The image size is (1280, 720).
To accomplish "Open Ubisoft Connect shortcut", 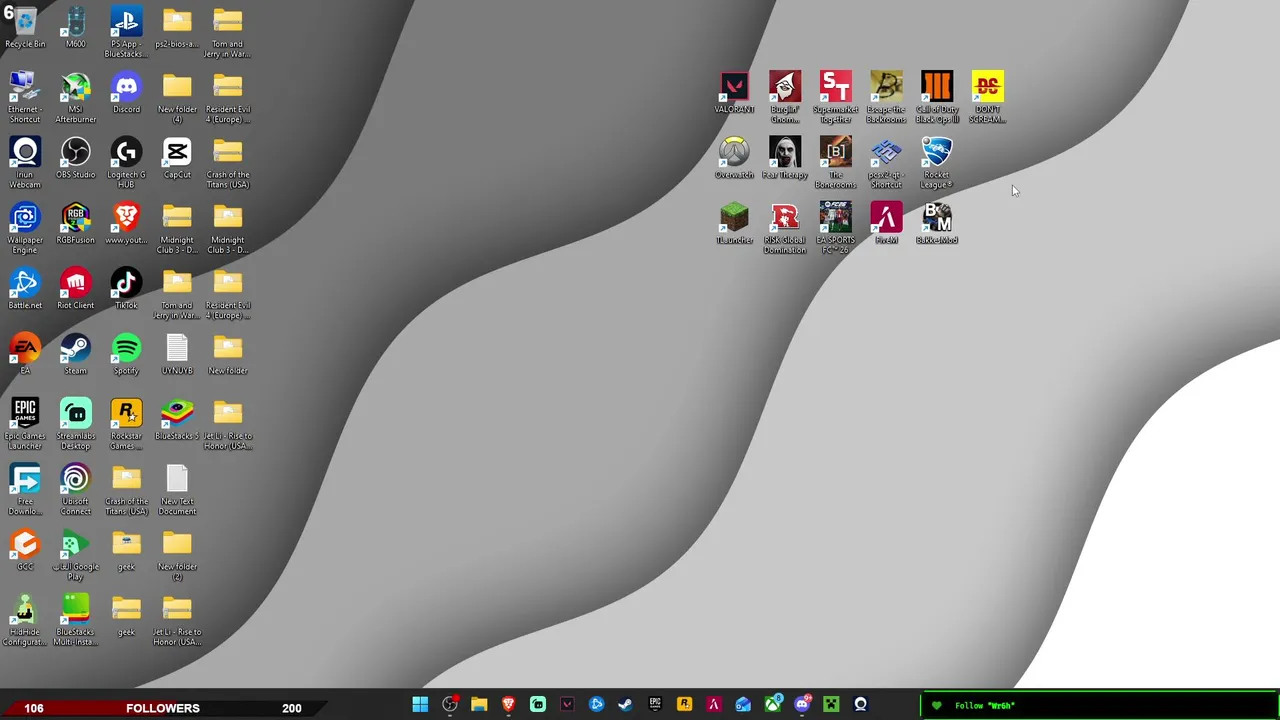I will pos(76,489).
